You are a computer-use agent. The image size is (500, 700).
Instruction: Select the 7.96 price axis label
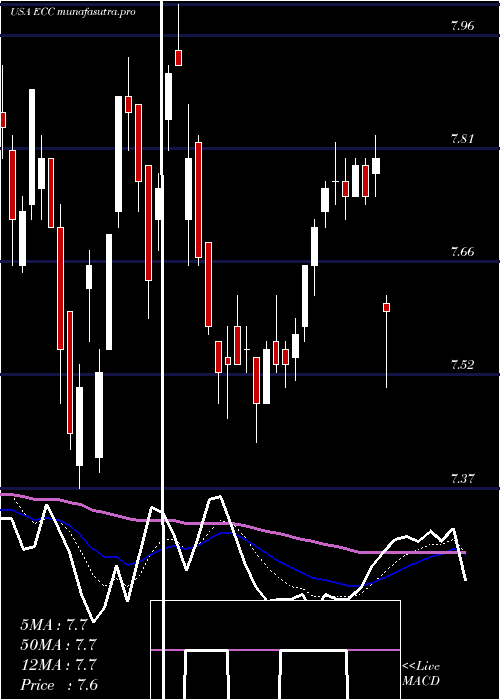(462, 26)
